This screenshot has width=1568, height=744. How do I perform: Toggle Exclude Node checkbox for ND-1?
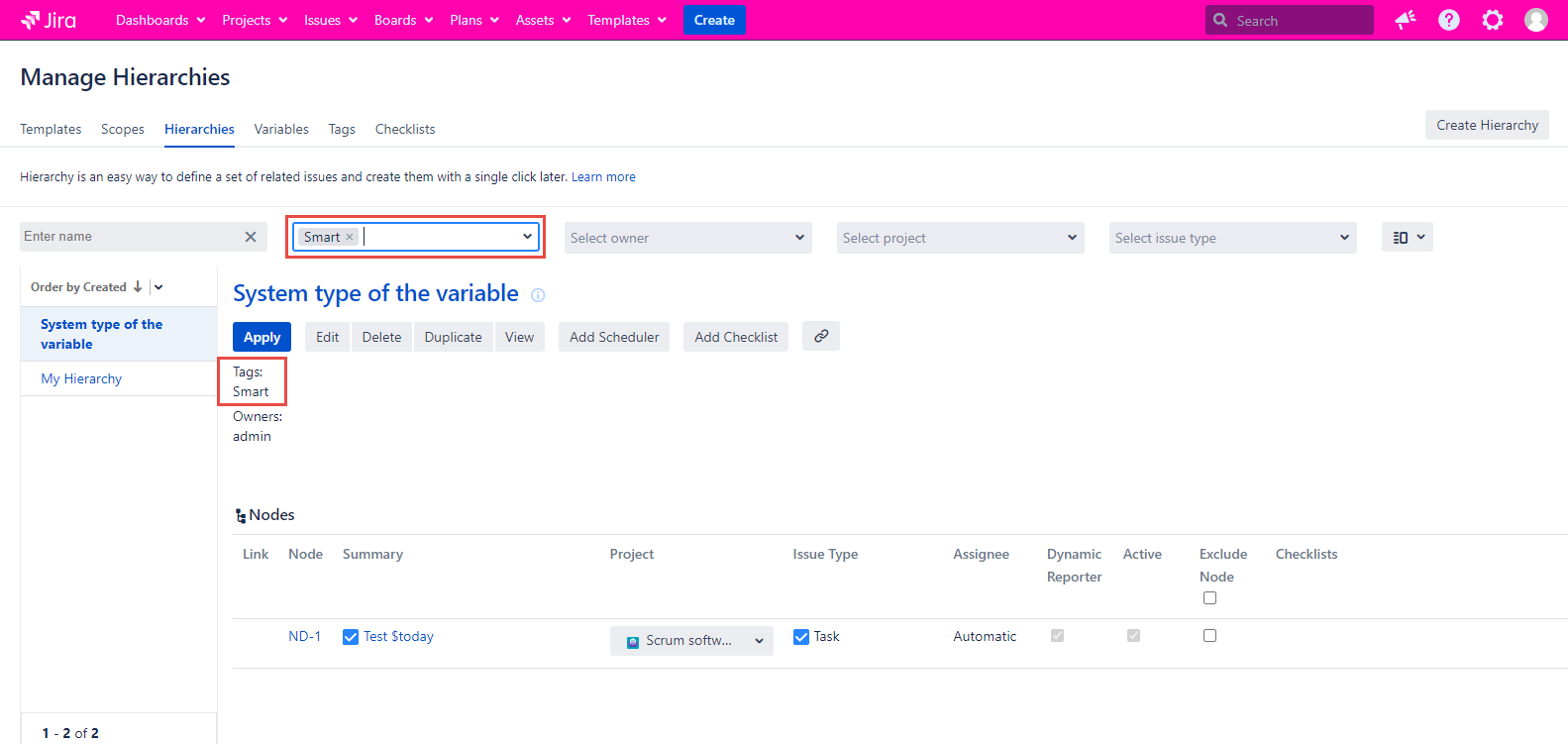tap(1209, 636)
